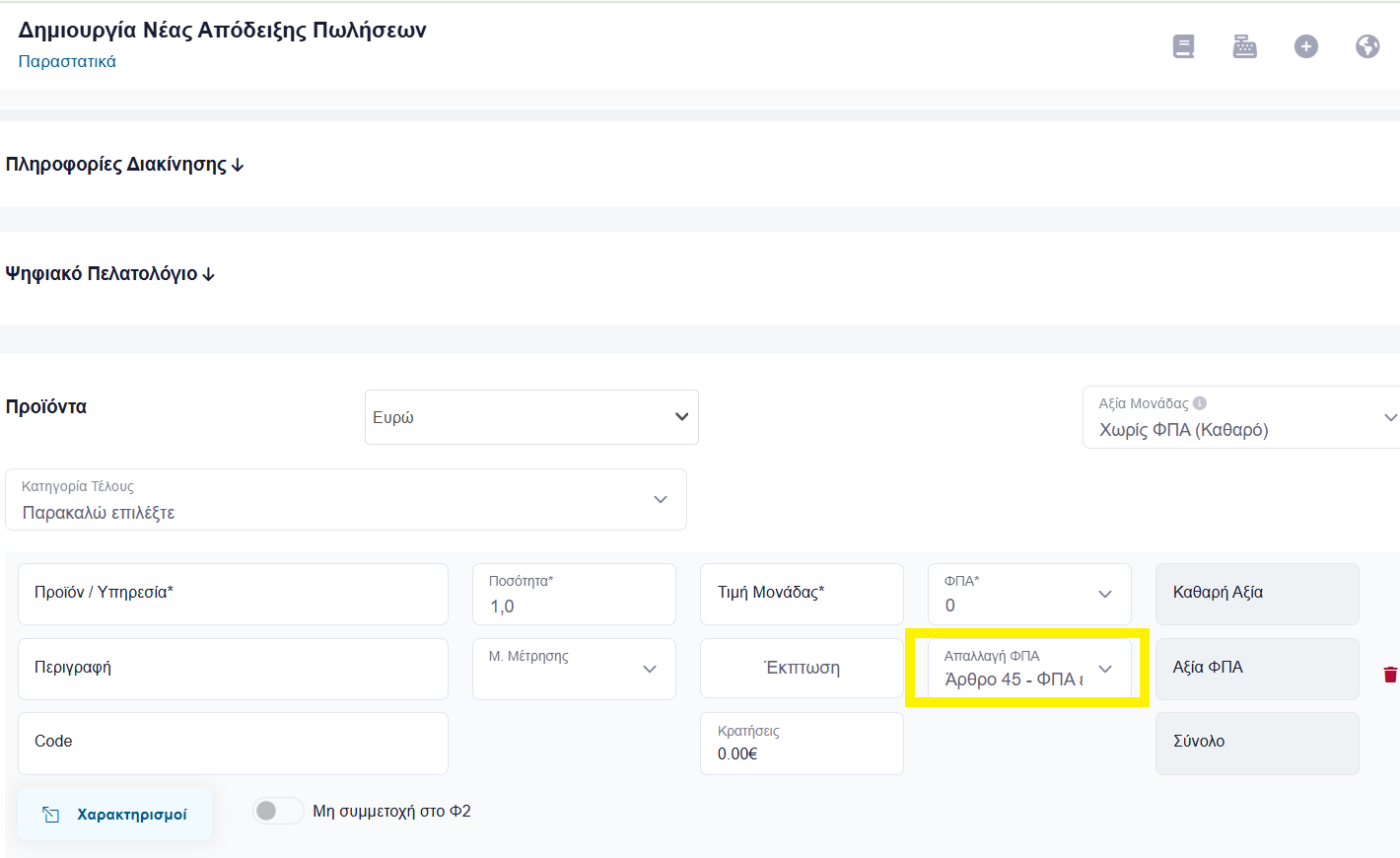Click the Σύνολο field
The width and height of the screenshot is (1400, 858).
[1257, 744]
